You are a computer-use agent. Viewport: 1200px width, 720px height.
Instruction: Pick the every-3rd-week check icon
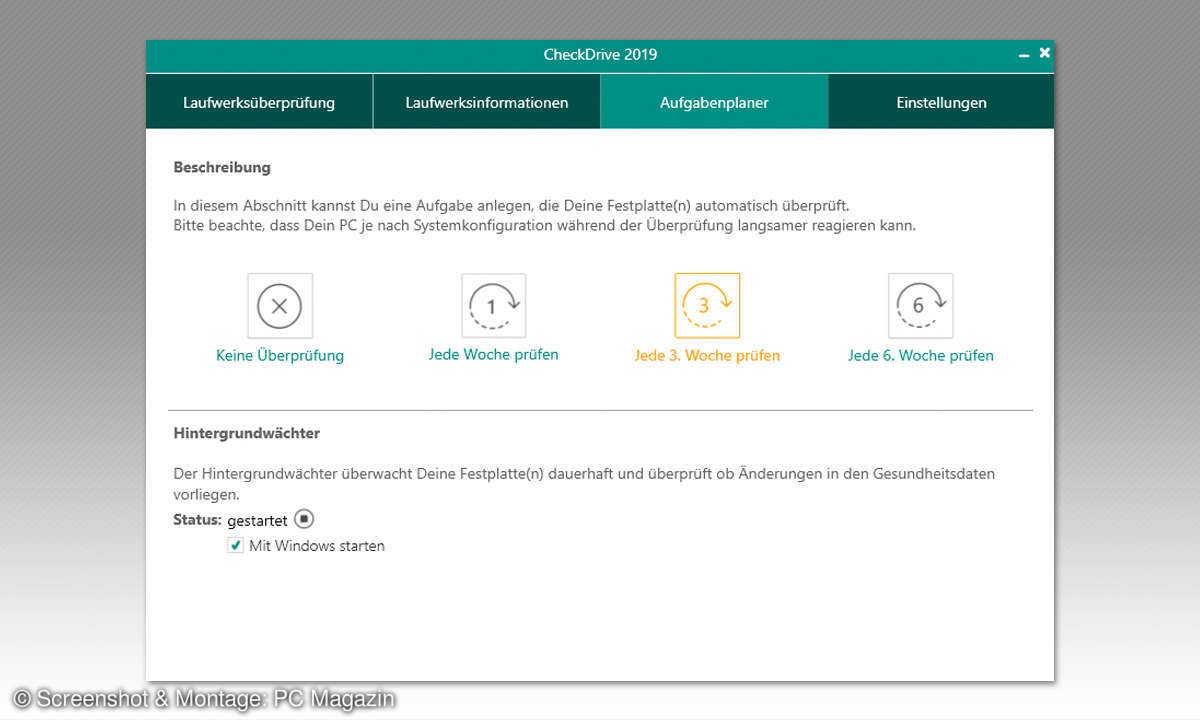pyautogui.click(x=707, y=306)
